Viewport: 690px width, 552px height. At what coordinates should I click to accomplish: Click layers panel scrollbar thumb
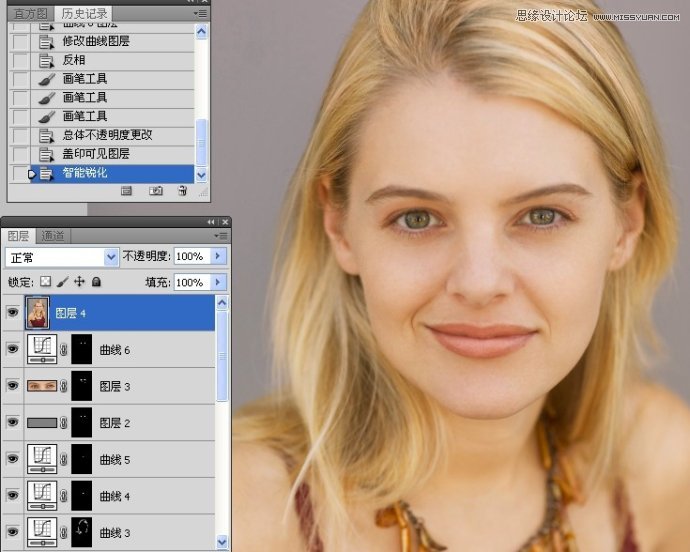(x=222, y=356)
